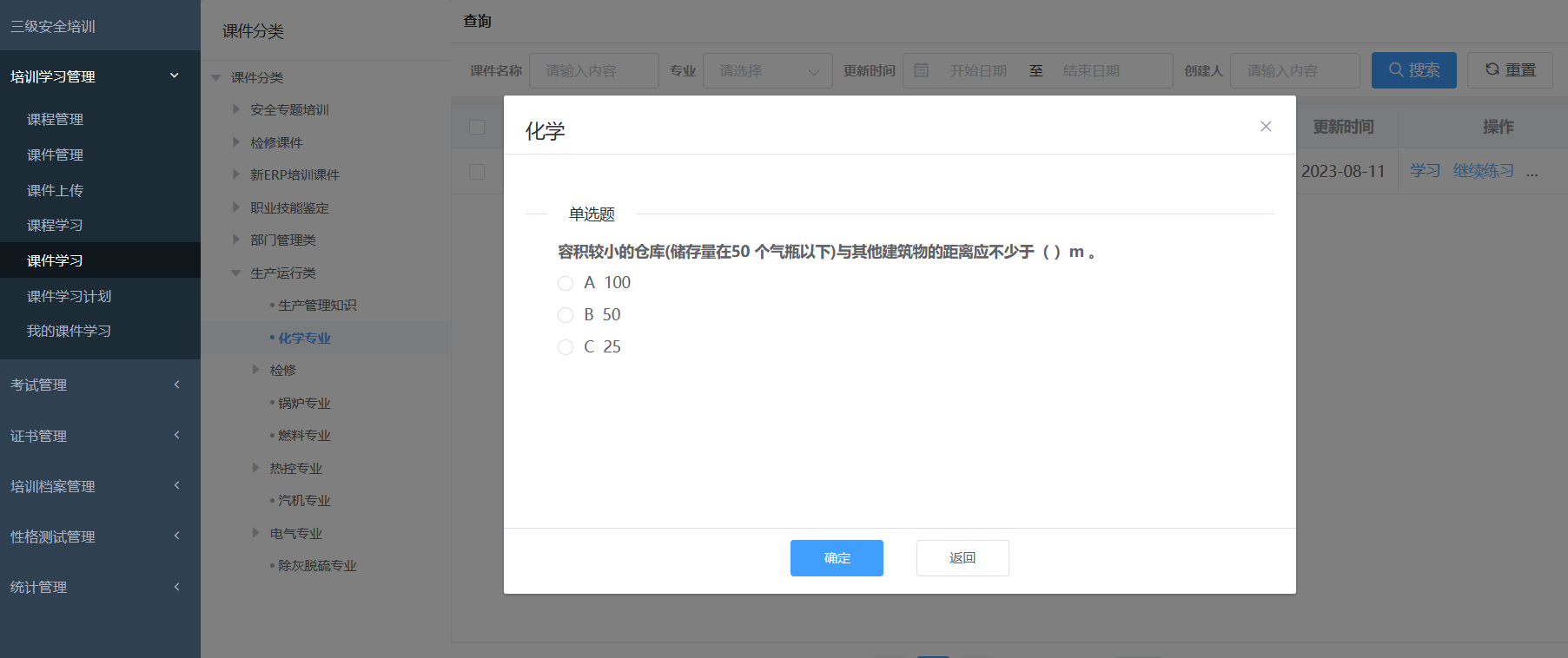This screenshot has width=1568, height=658.
Task: Expand the 安全专题培训 tree node
Action: [235, 109]
